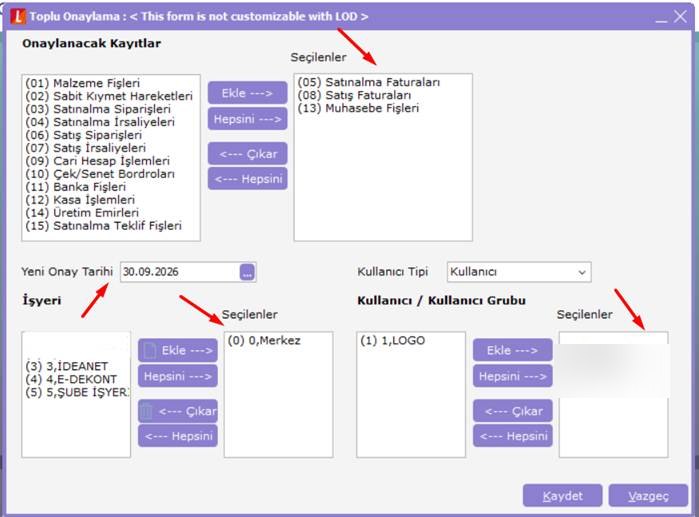Select (10) Çek/Senet Bordroları

coord(100,174)
